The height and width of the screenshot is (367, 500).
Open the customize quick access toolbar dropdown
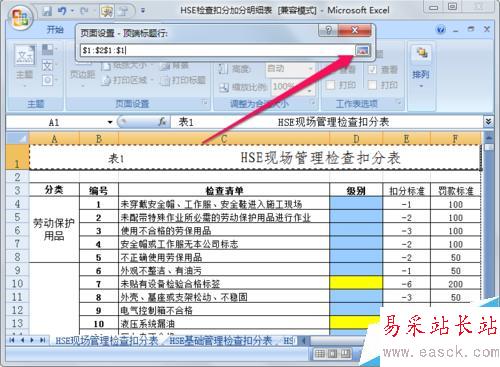pos(143,11)
